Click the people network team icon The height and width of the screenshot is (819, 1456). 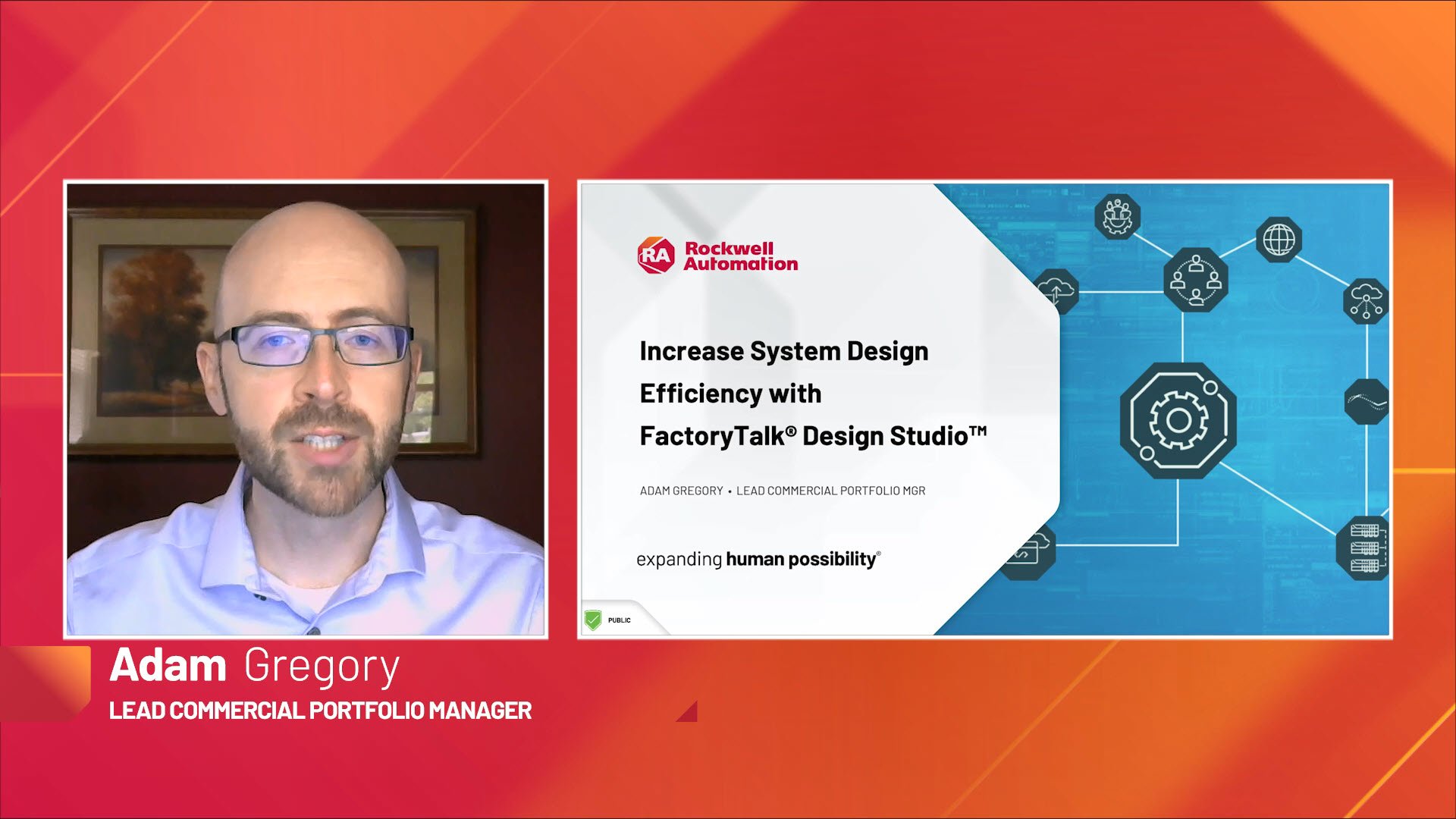(1196, 280)
